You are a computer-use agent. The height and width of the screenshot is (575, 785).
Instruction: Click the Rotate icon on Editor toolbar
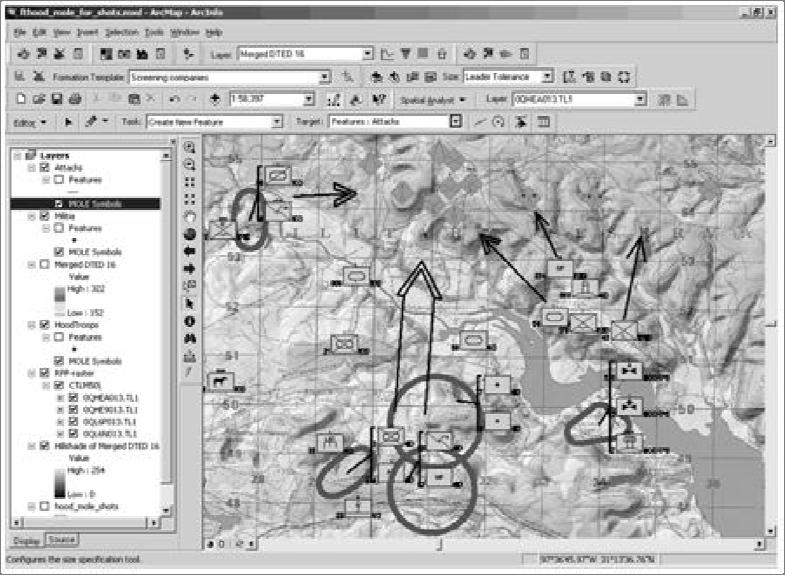click(x=498, y=122)
